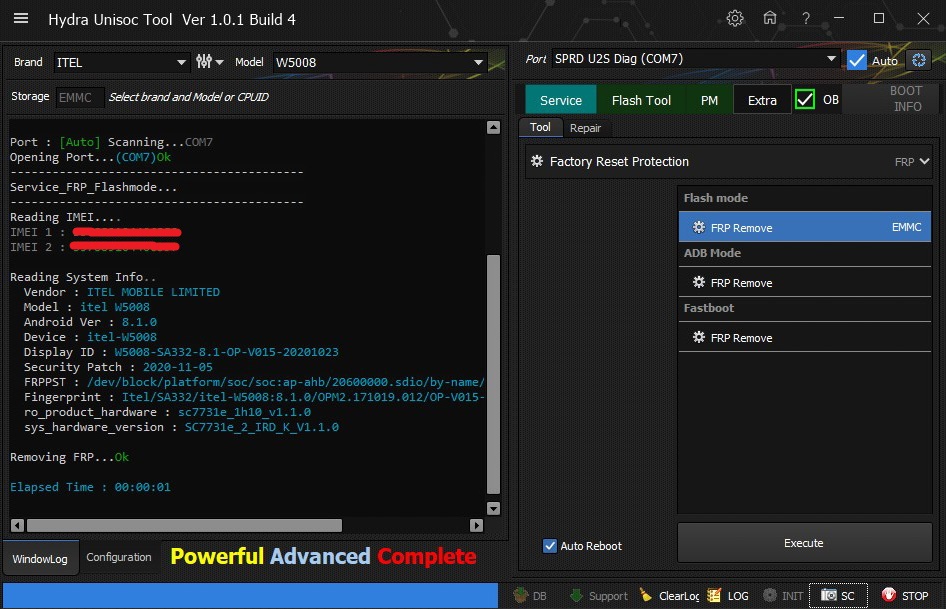
Task: Click gear icon of Flash mode FRP Remove
Action: point(699,227)
